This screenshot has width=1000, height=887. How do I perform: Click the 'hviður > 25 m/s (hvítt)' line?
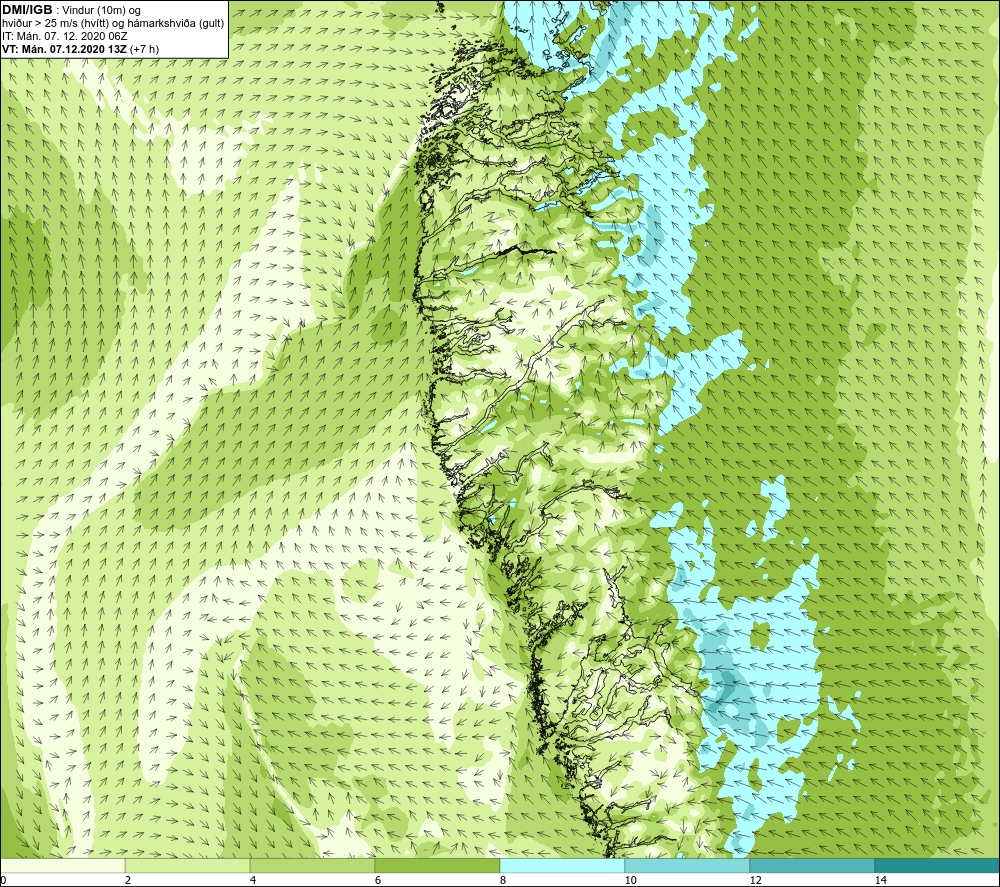click(x=55, y=24)
